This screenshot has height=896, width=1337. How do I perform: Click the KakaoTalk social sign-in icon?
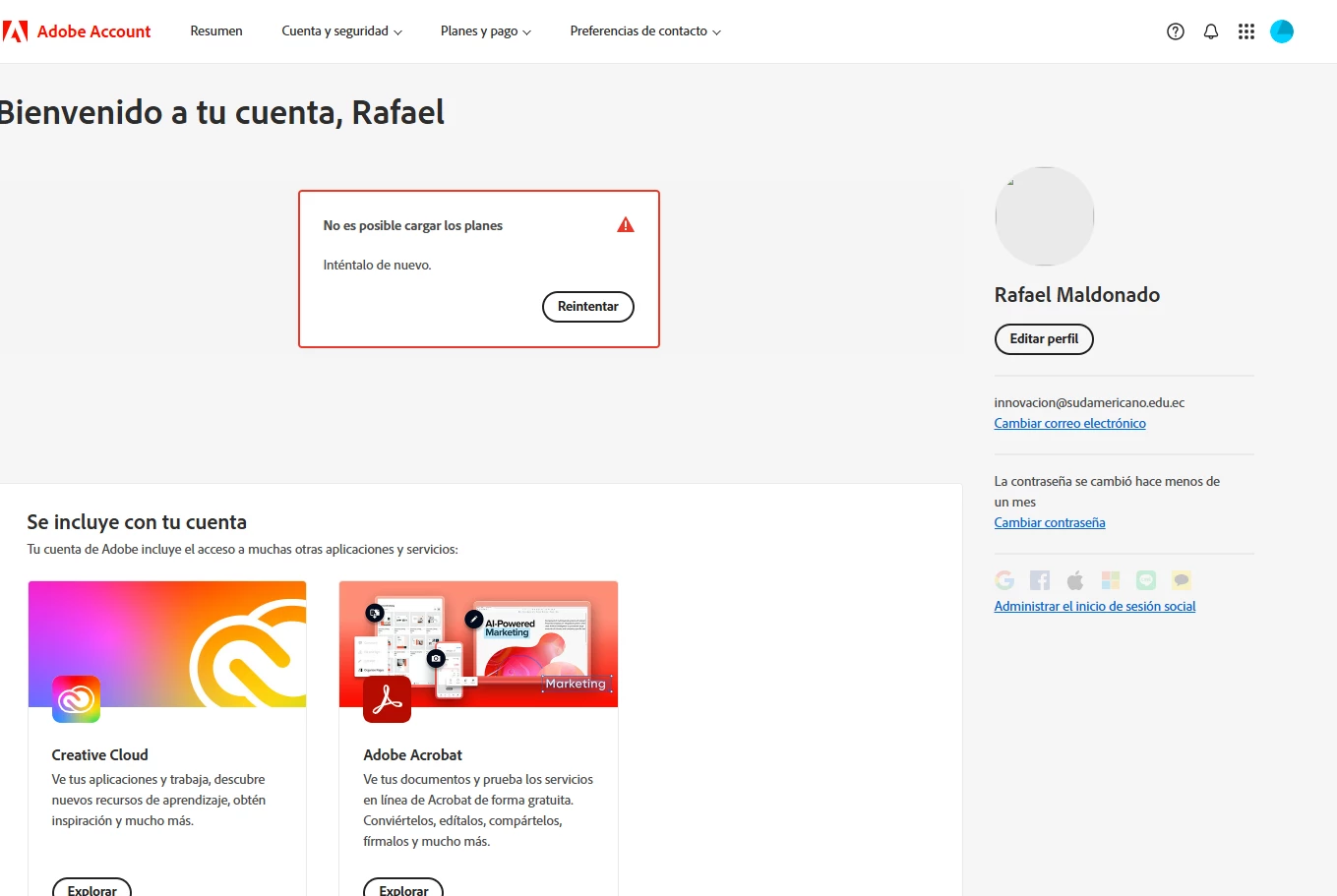1182,580
